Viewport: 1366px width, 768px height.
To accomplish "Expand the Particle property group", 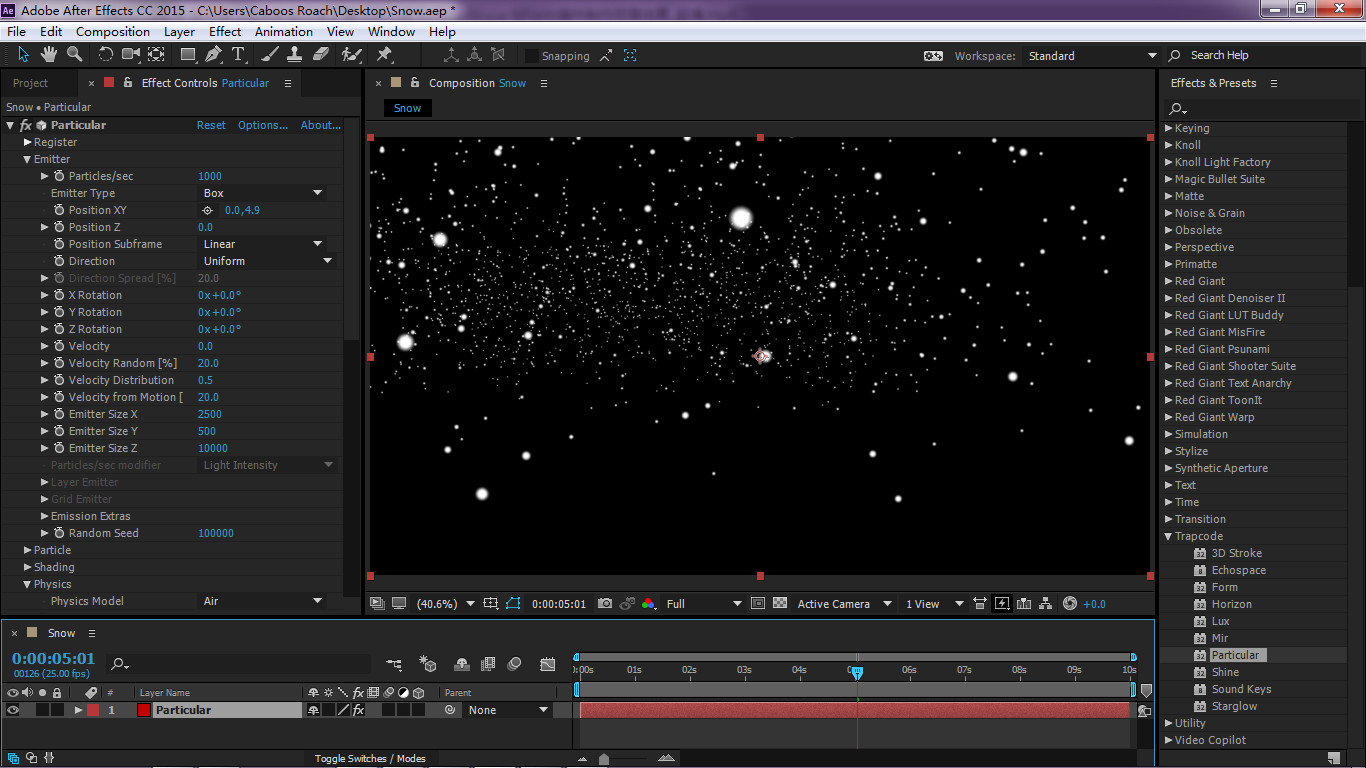I will pos(28,550).
